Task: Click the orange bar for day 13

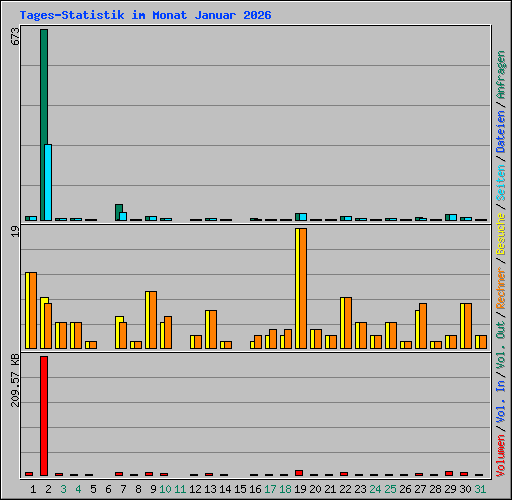Action: coord(213,330)
